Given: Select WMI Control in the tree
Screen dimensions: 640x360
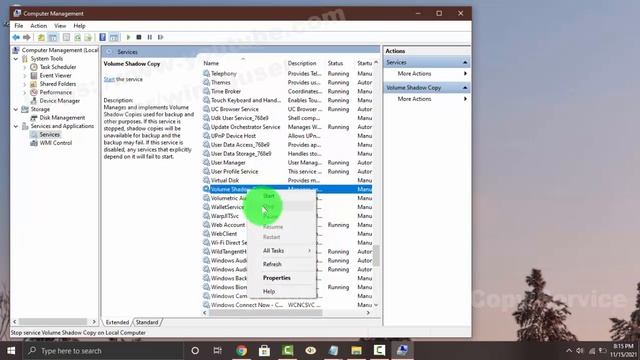Looking at the screenshot, I should pyautogui.click(x=56, y=143).
